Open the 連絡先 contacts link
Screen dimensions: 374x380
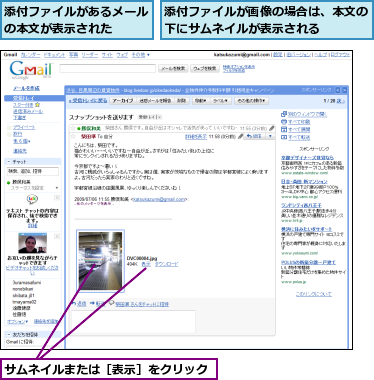pos(20,151)
